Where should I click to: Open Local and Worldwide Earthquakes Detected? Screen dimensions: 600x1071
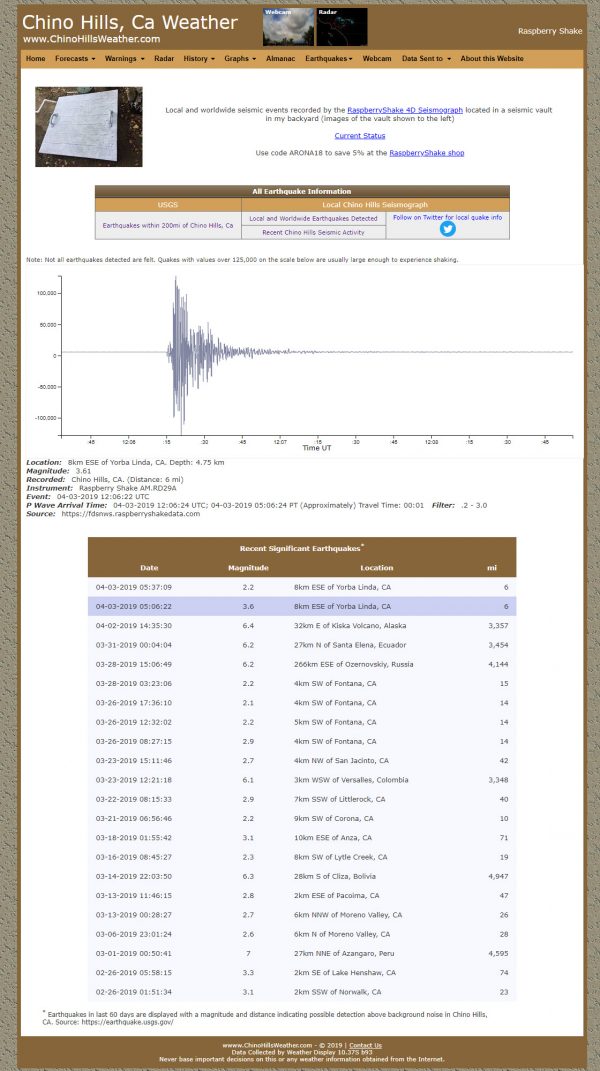coord(313,219)
